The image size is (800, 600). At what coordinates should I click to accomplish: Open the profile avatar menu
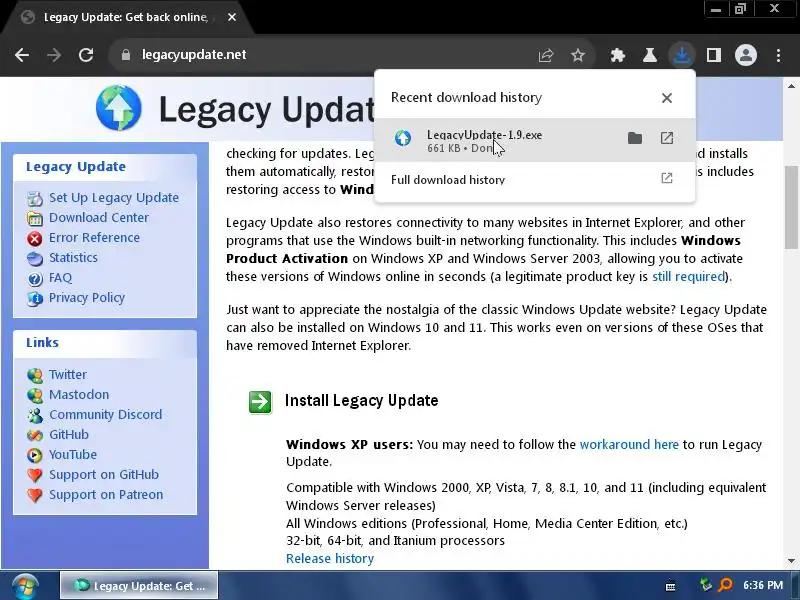pyautogui.click(x=745, y=55)
